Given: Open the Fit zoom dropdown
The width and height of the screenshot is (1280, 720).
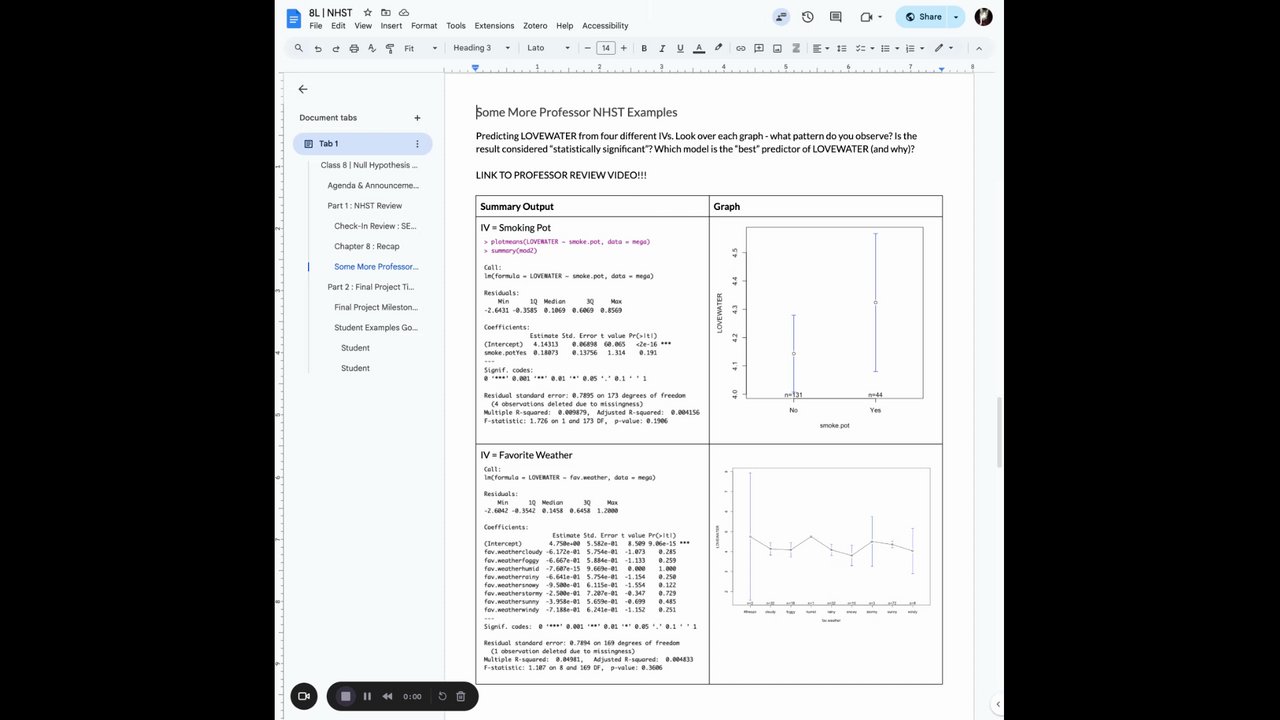Looking at the screenshot, I should coord(420,48).
